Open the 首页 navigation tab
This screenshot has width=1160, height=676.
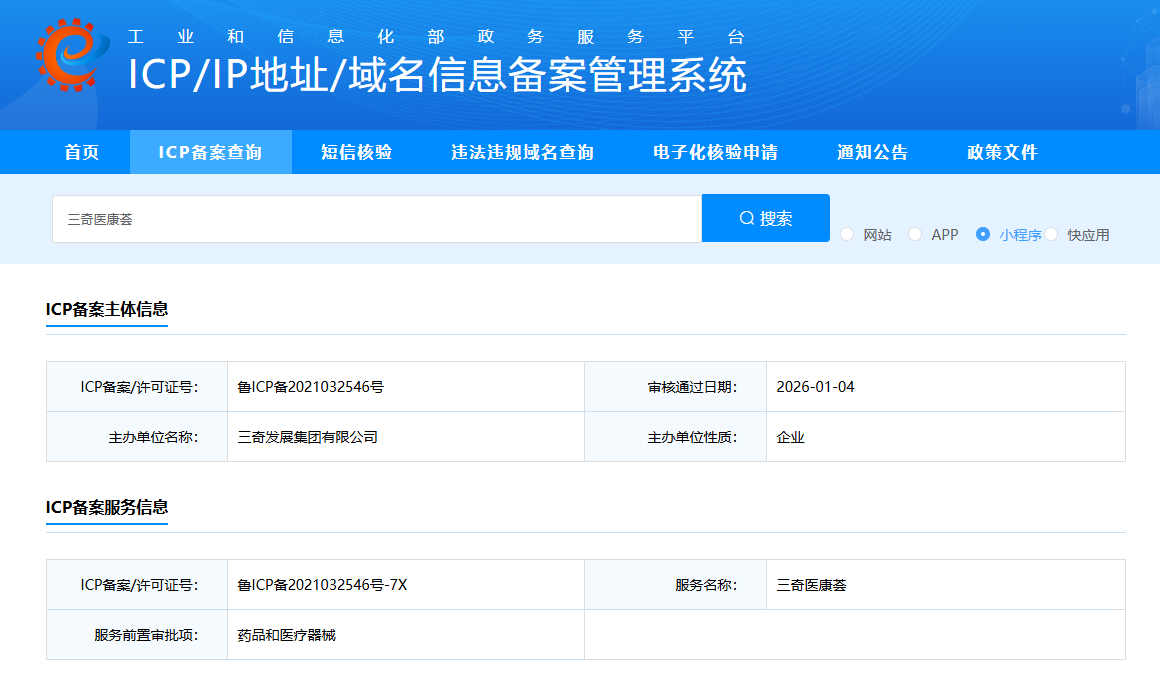[x=80, y=151]
